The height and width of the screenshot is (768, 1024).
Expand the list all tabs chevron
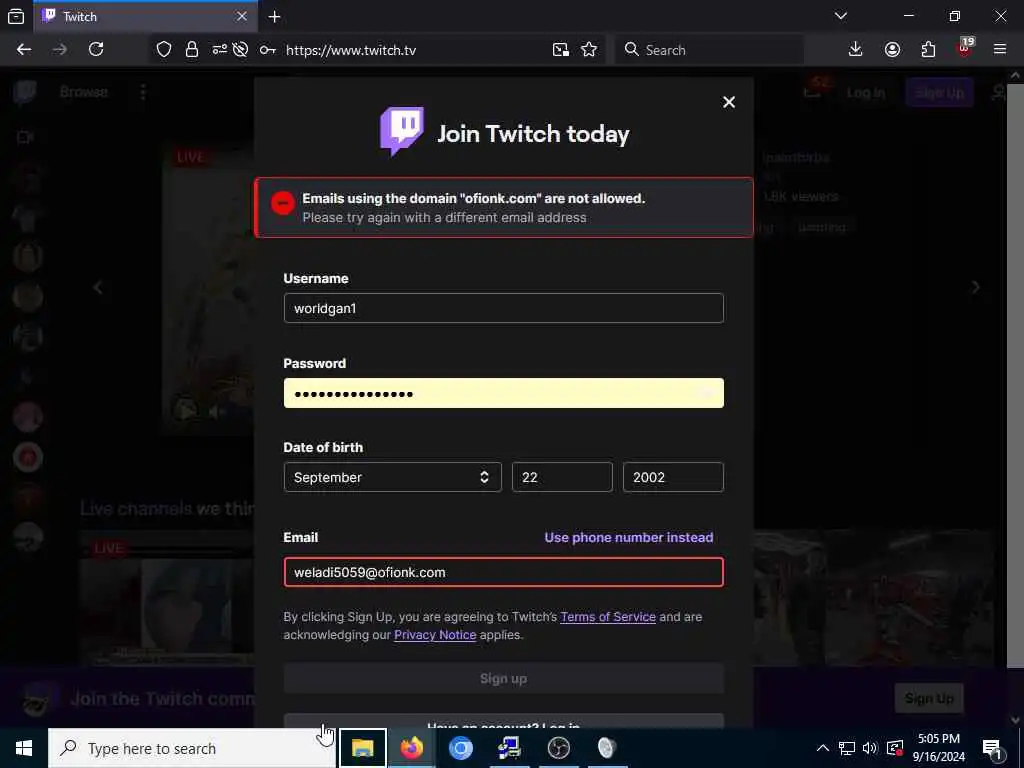[841, 16]
